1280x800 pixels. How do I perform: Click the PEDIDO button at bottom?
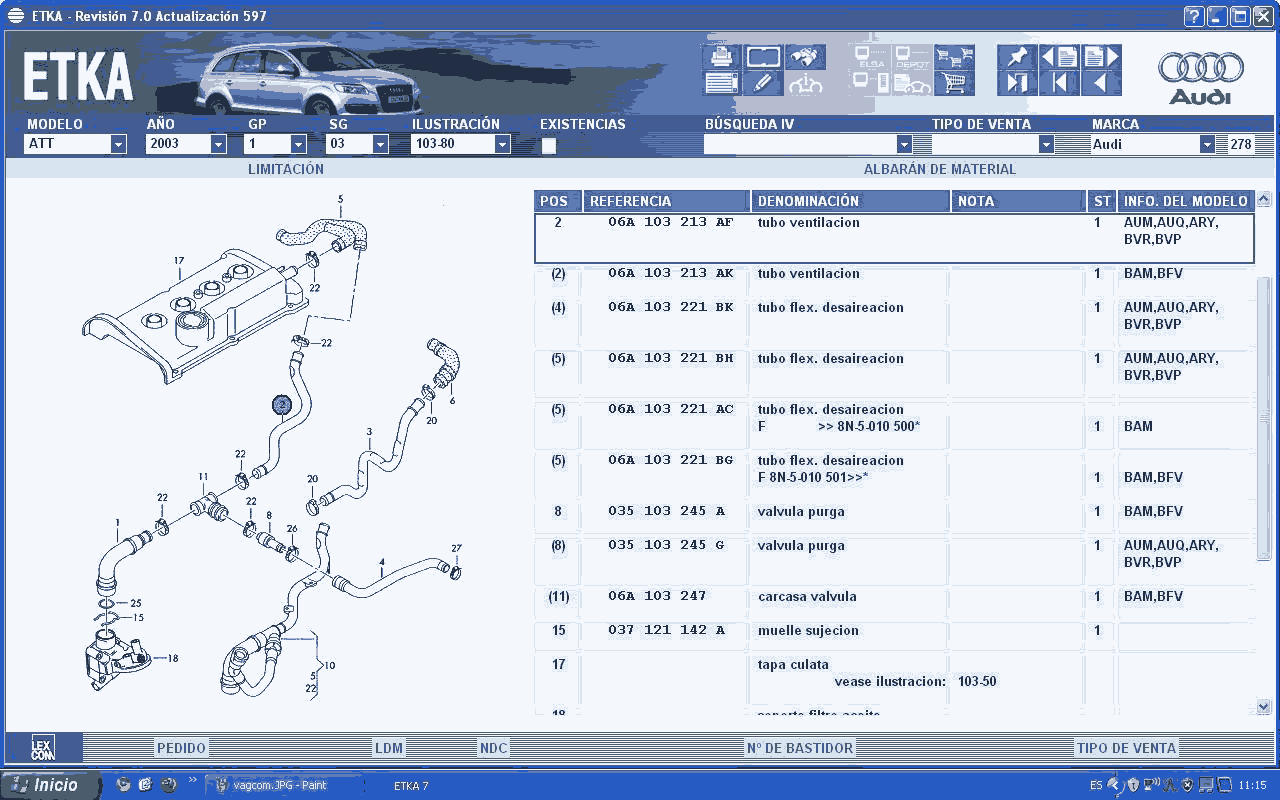point(181,748)
